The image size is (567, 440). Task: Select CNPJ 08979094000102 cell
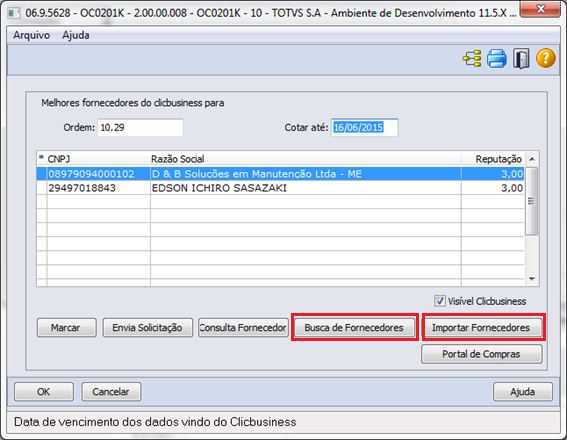coord(98,174)
